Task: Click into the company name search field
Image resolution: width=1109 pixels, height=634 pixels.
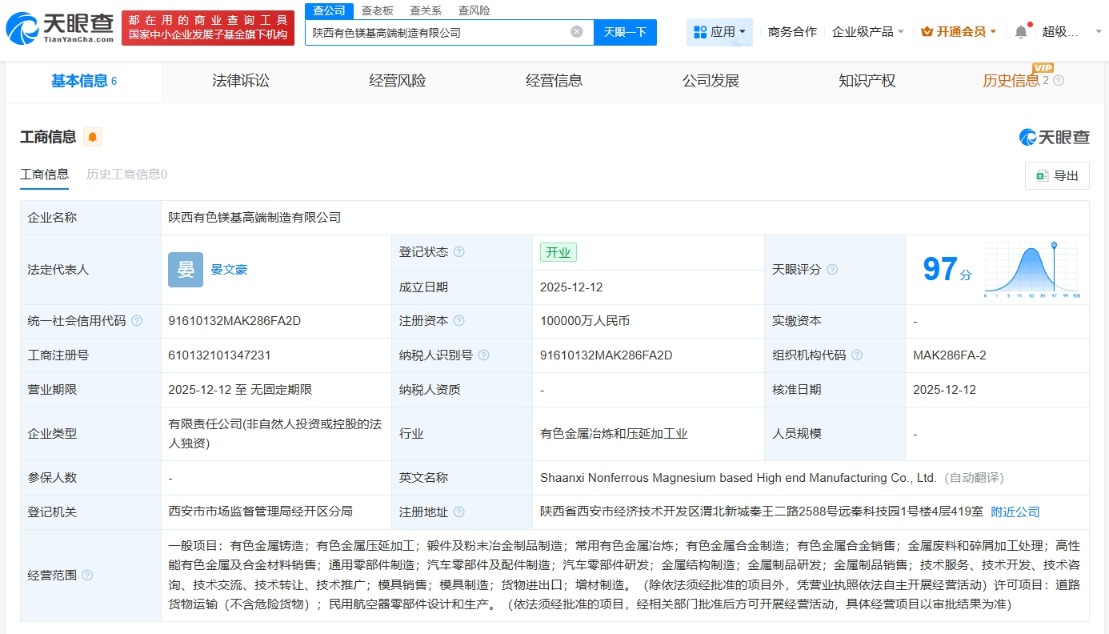Action: pyautogui.click(x=438, y=32)
